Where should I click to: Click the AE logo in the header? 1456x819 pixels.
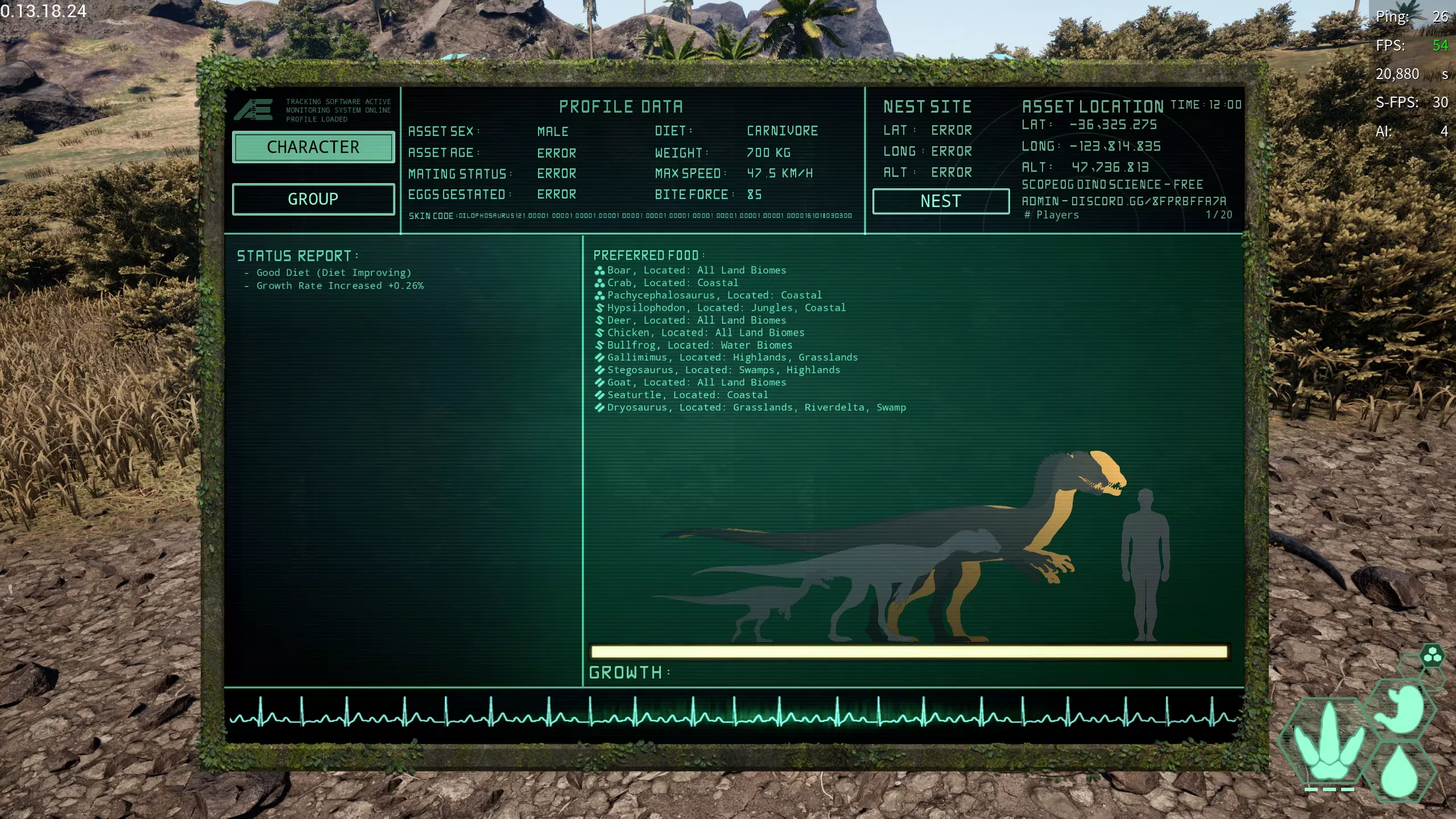coord(254,109)
